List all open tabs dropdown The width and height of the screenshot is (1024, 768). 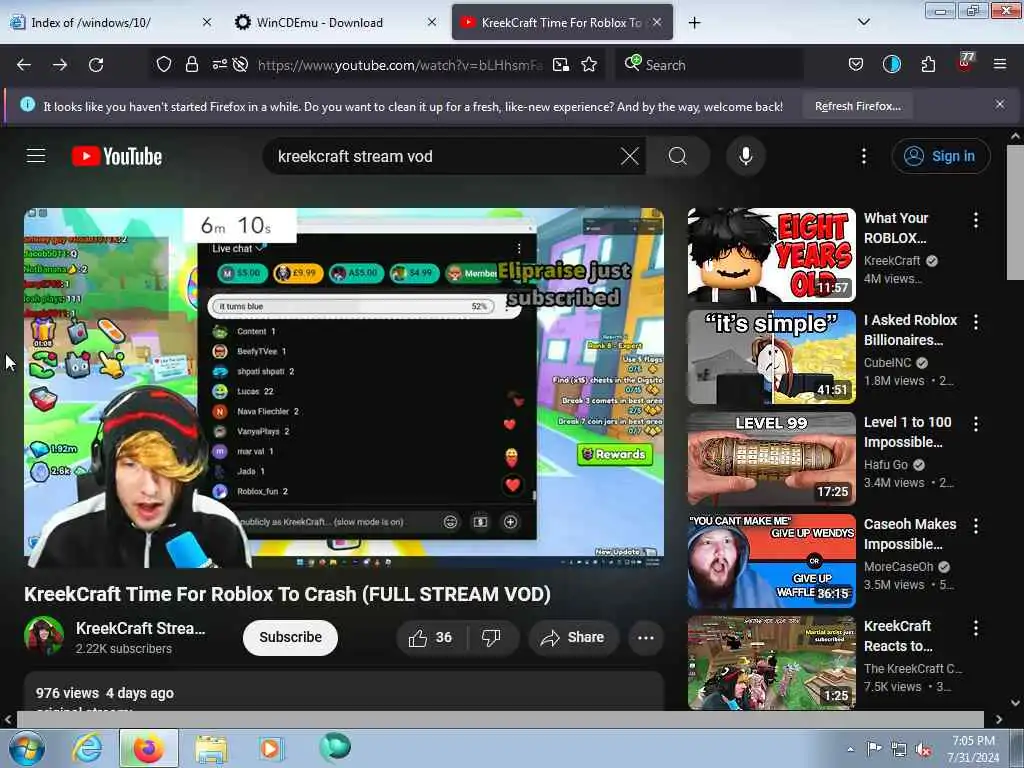click(863, 22)
